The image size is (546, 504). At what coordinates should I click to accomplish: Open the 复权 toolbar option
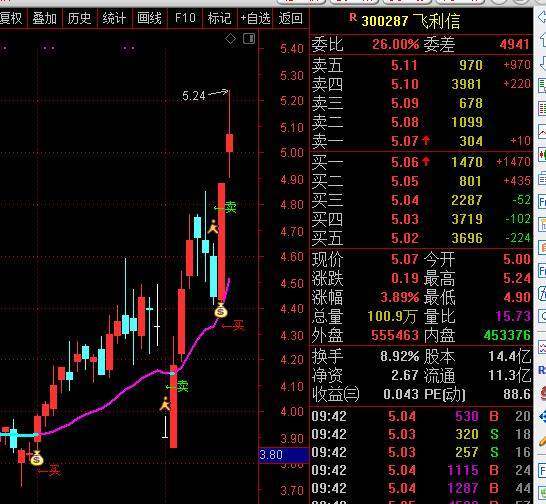11,18
